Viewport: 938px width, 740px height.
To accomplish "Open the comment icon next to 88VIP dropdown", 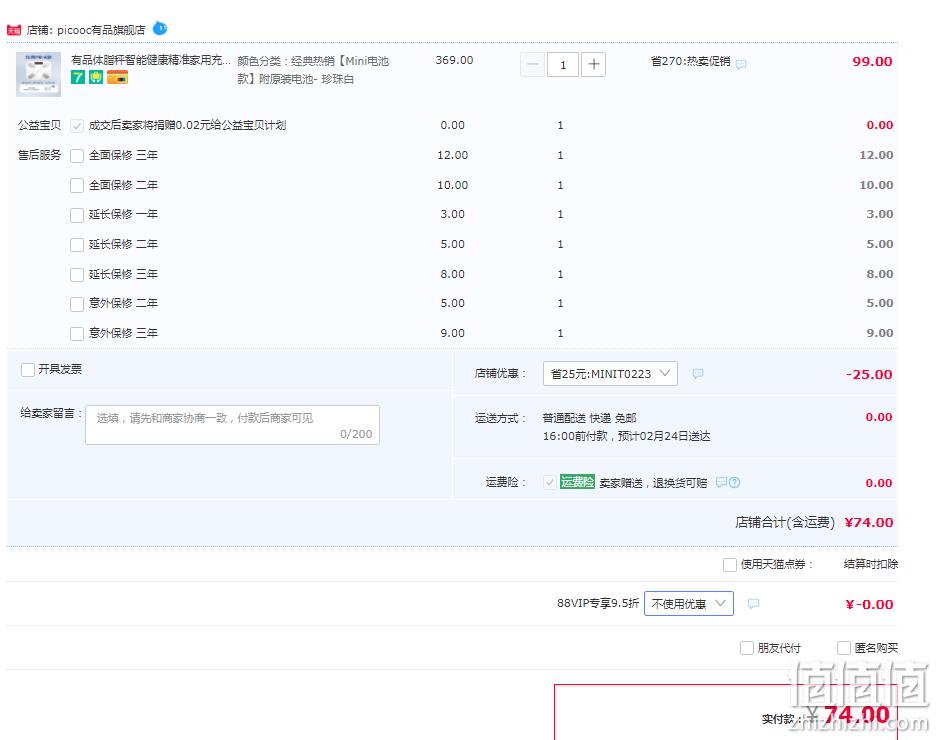I will pos(753,604).
